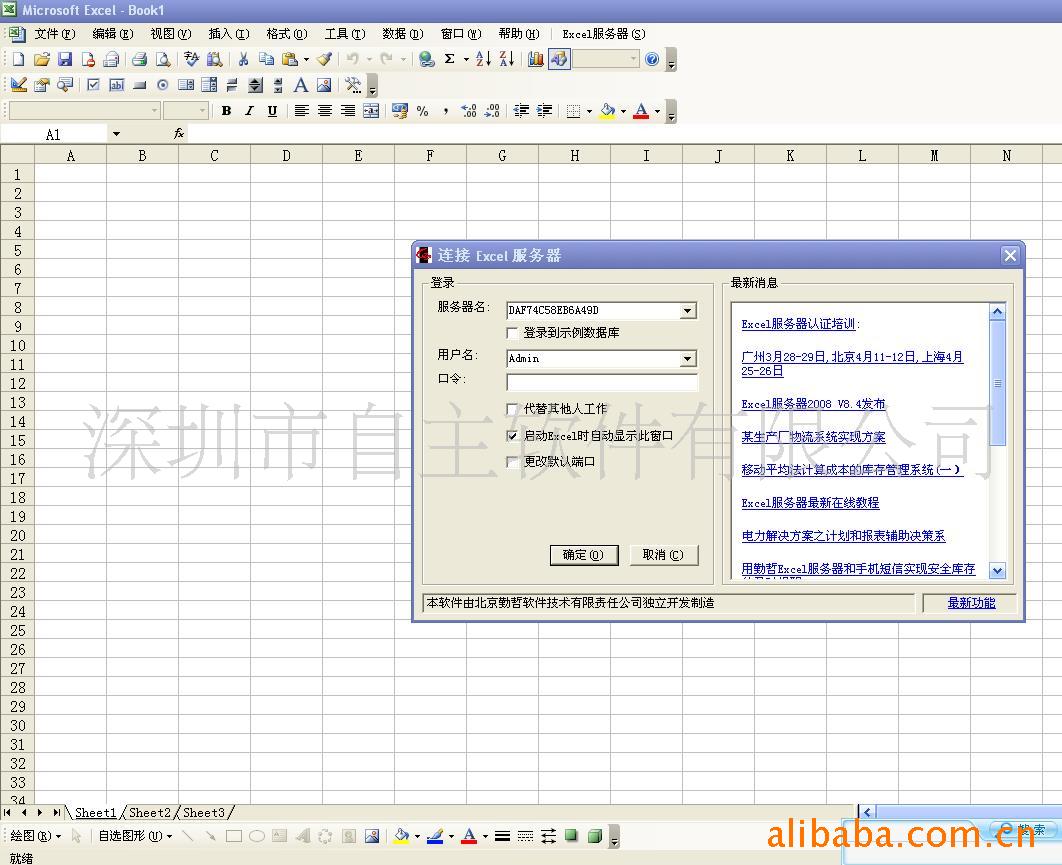This screenshot has height=865, width=1062.
Task: Click Merge and Center icon
Action: coord(371,111)
